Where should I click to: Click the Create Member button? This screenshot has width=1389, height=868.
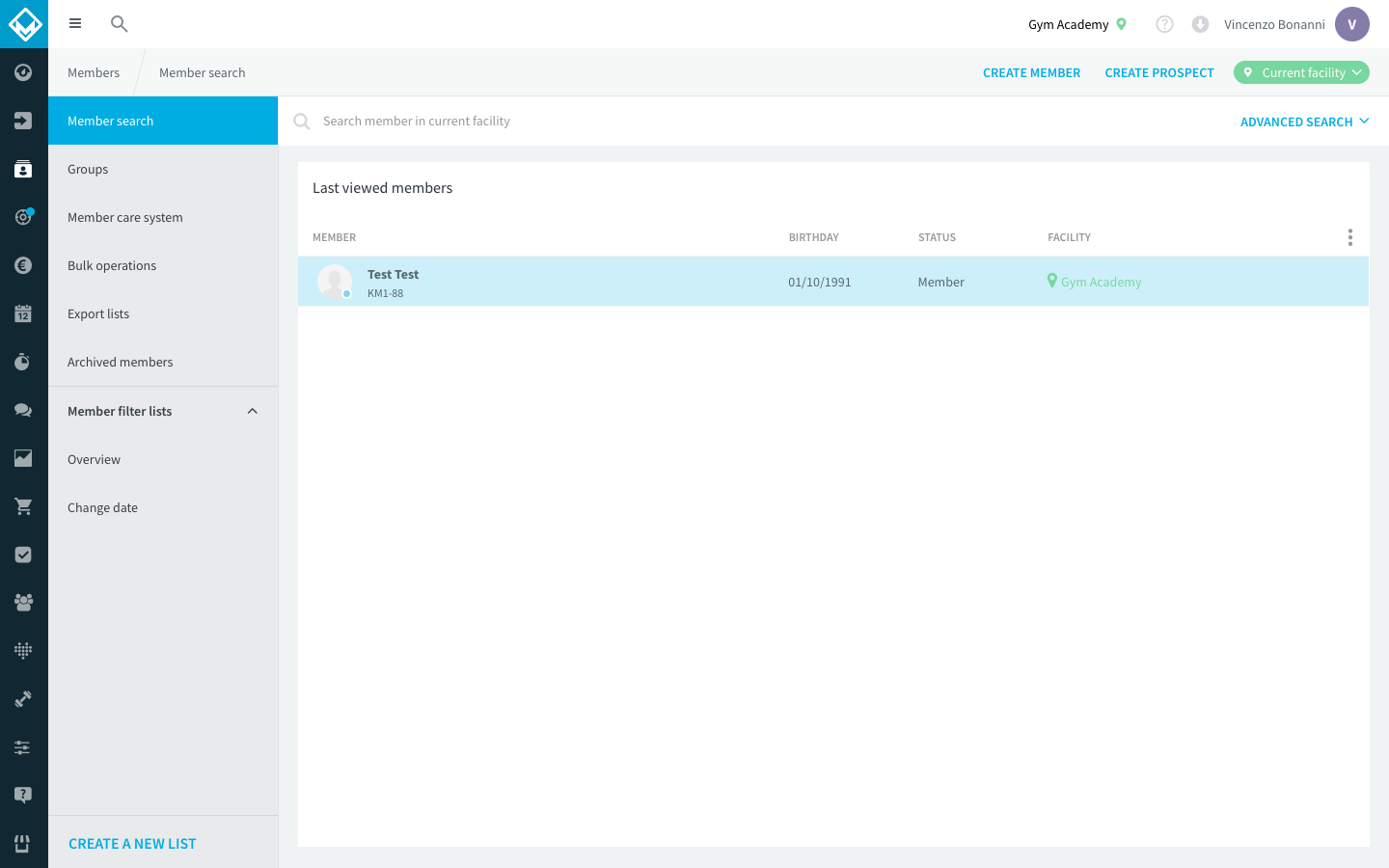click(1031, 72)
